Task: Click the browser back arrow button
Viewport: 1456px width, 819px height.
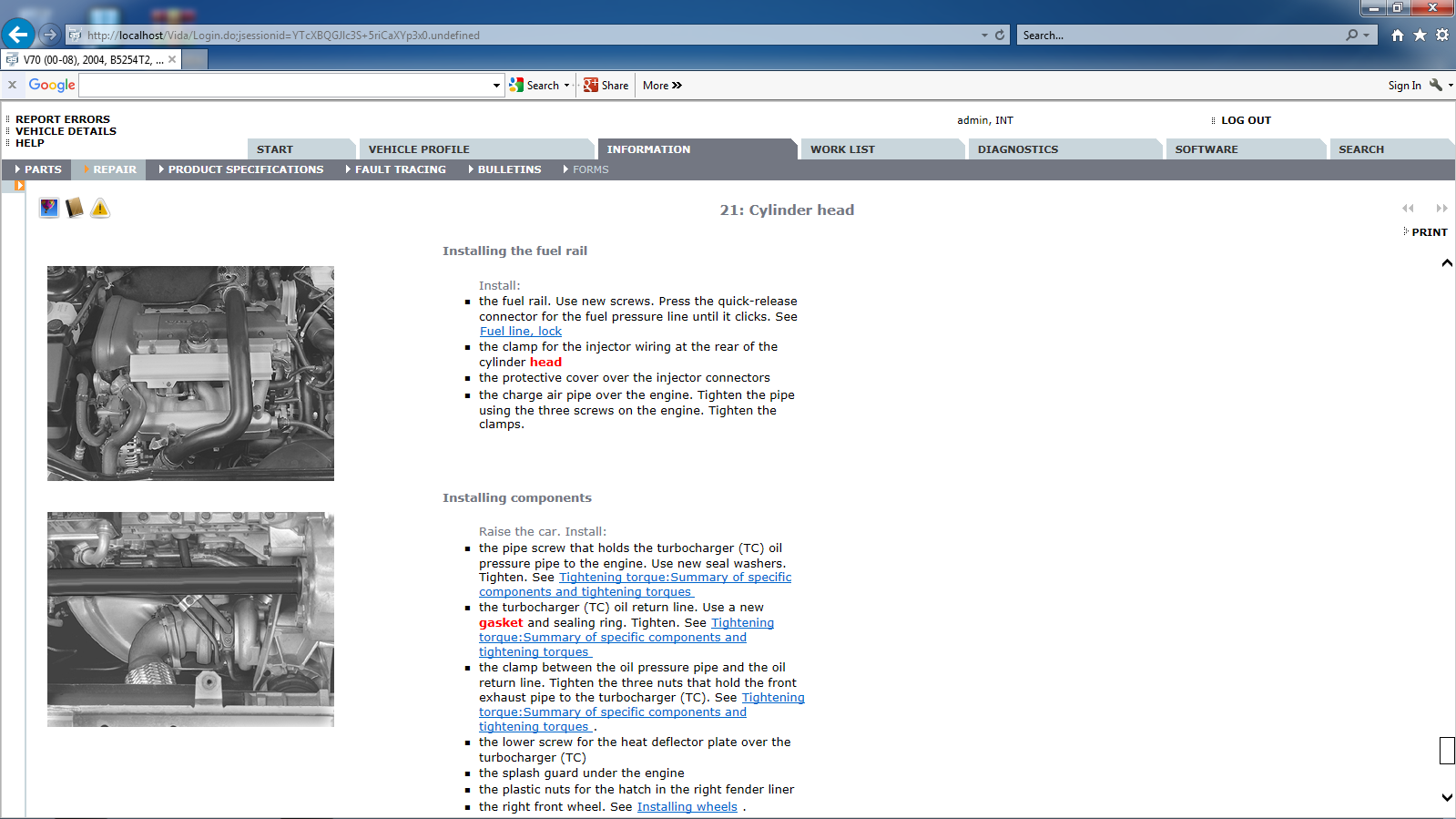Action: pyautogui.click(x=18, y=35)
